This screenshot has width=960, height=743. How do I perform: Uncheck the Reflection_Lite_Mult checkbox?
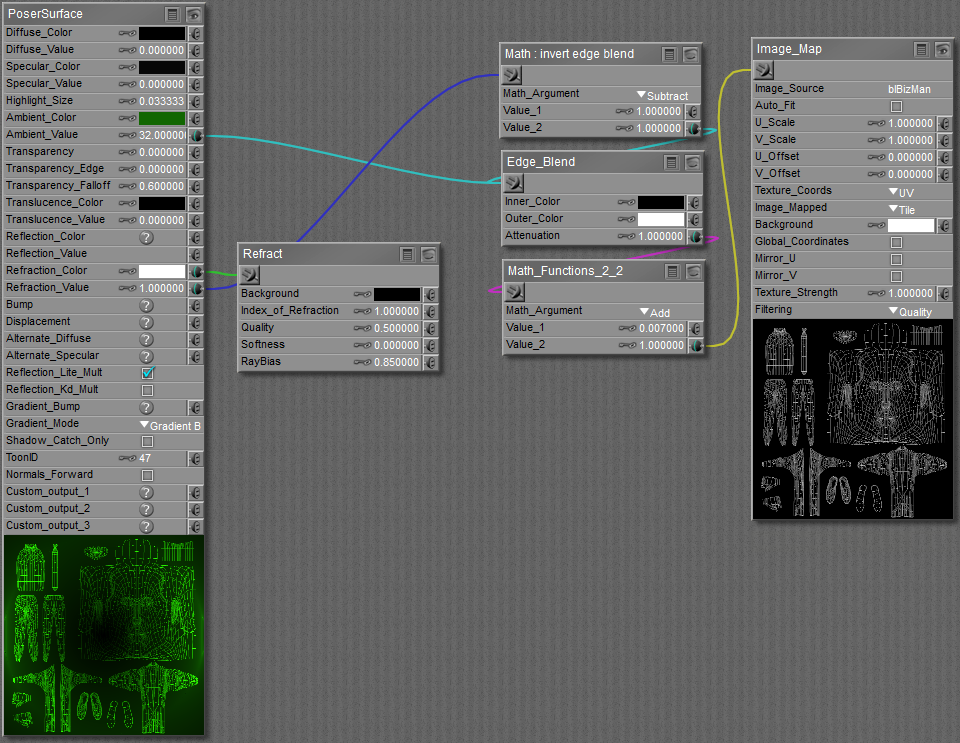coord(147,373)
